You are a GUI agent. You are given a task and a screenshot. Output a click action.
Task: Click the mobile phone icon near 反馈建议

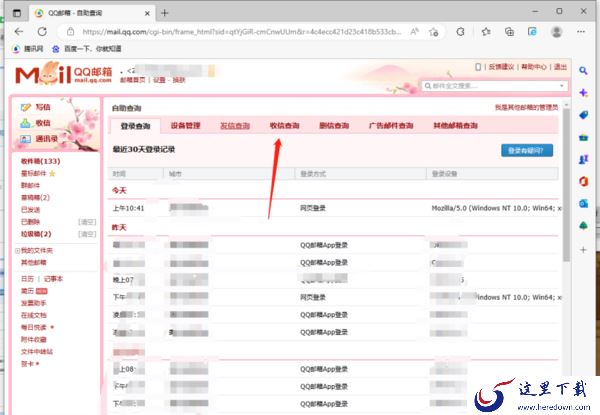coord(478,67)
